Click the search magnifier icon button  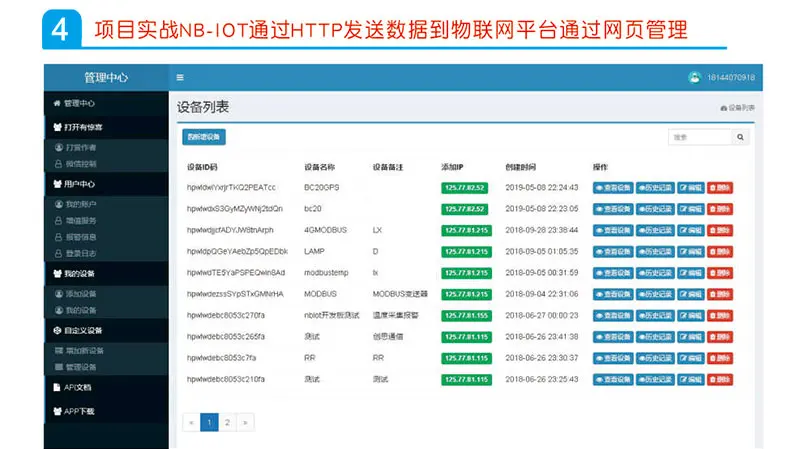(740, 137)
